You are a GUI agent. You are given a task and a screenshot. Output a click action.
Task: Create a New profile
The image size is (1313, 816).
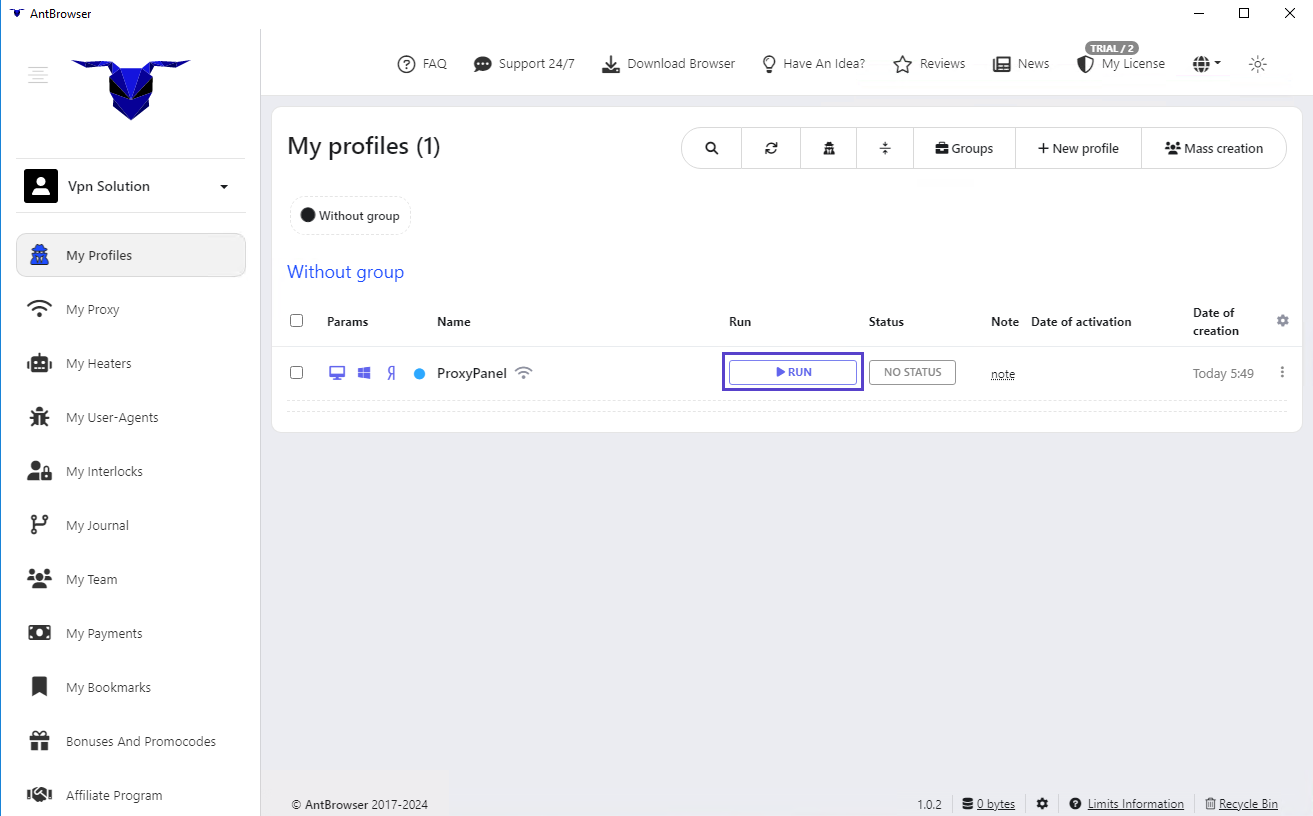(x=1078, y=147)
